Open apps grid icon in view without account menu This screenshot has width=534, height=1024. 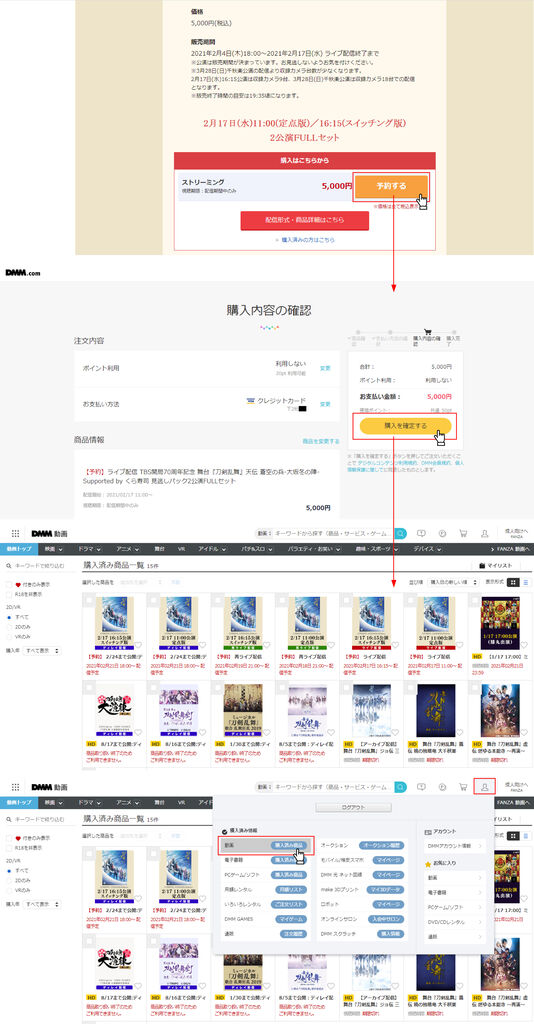(x=15, y=533)
